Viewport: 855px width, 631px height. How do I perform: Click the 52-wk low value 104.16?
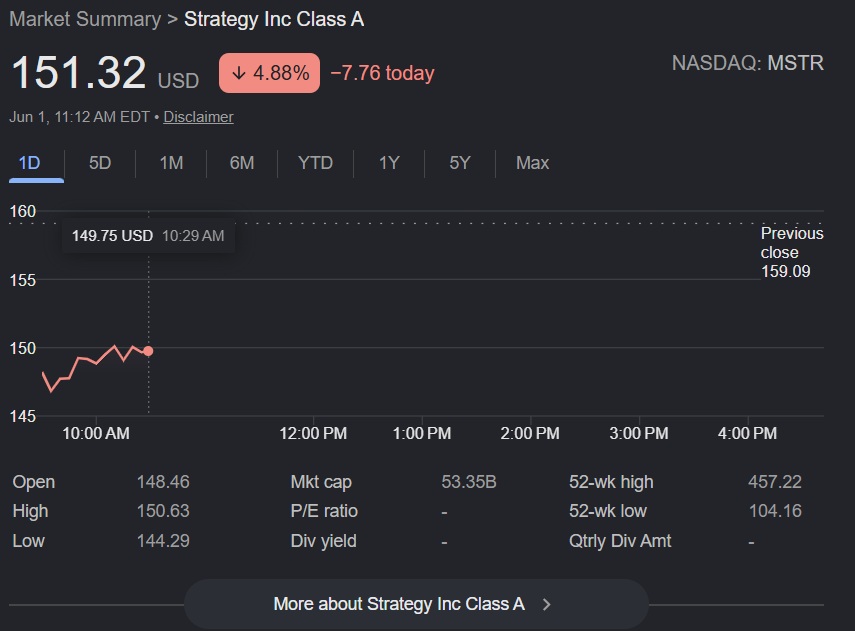(x=775, y=510)
